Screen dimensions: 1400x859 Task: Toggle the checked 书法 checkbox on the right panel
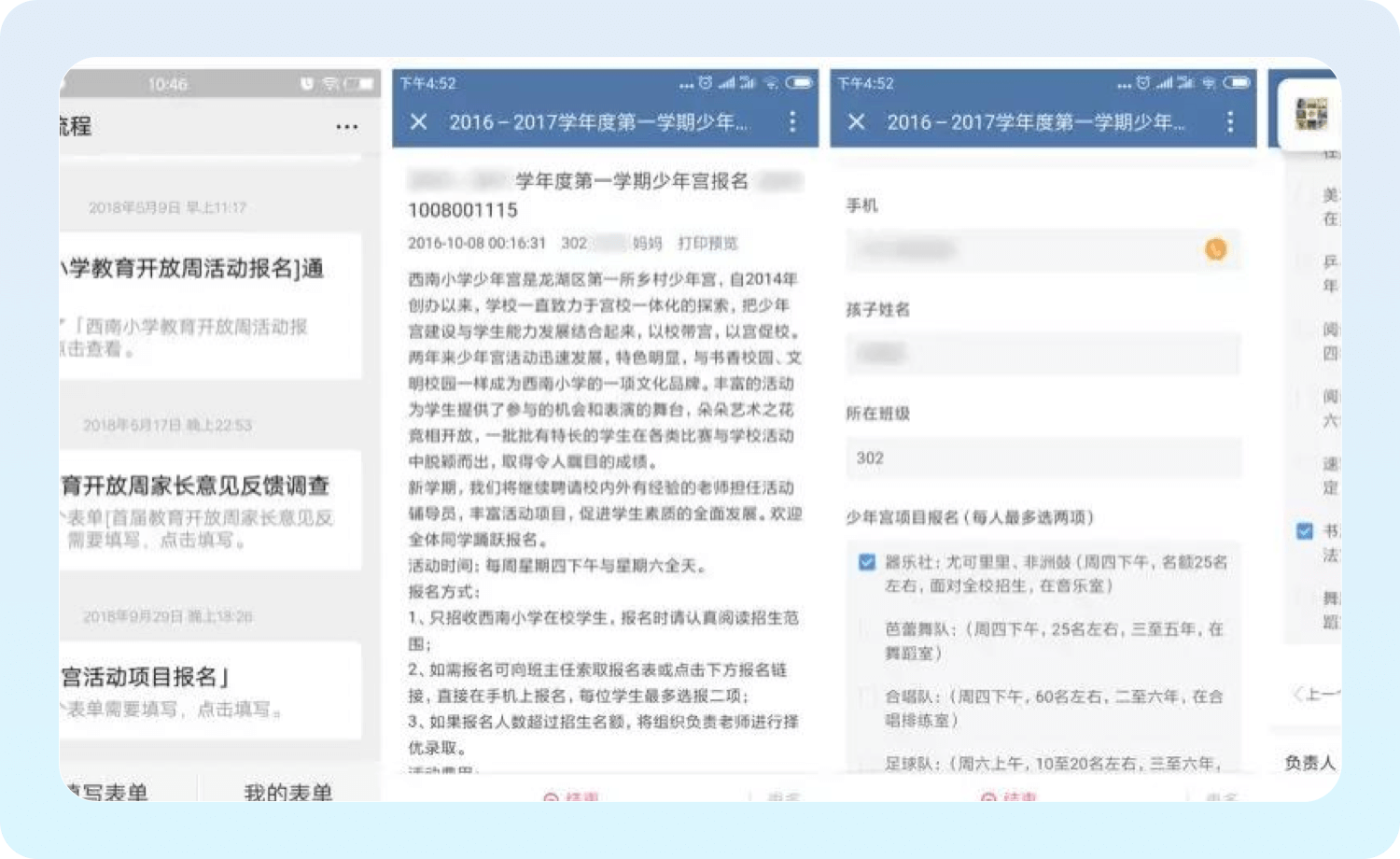pyautogui.click(x=1305, y=531)
